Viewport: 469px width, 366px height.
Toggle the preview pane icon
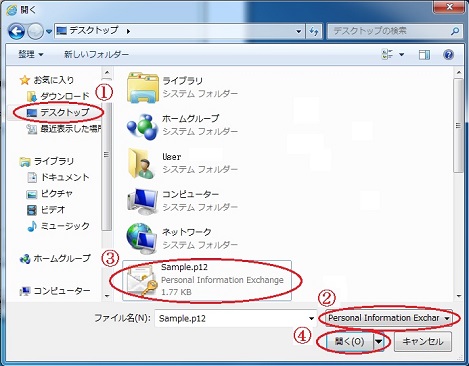pyautogui.click(x=424, y=54)
